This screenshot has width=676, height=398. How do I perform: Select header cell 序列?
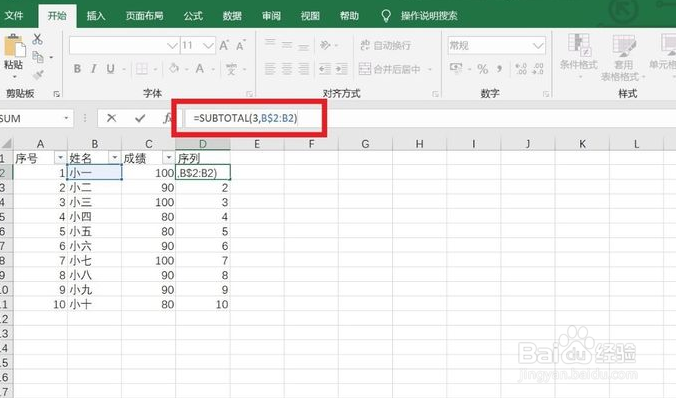(x=203, y=158)
